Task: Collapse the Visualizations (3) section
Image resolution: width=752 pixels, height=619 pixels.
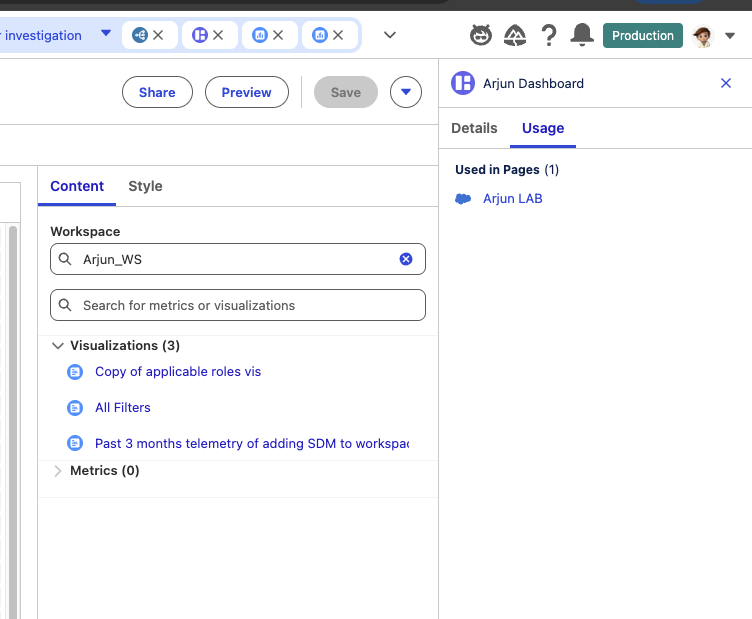Action: point(58,346)
